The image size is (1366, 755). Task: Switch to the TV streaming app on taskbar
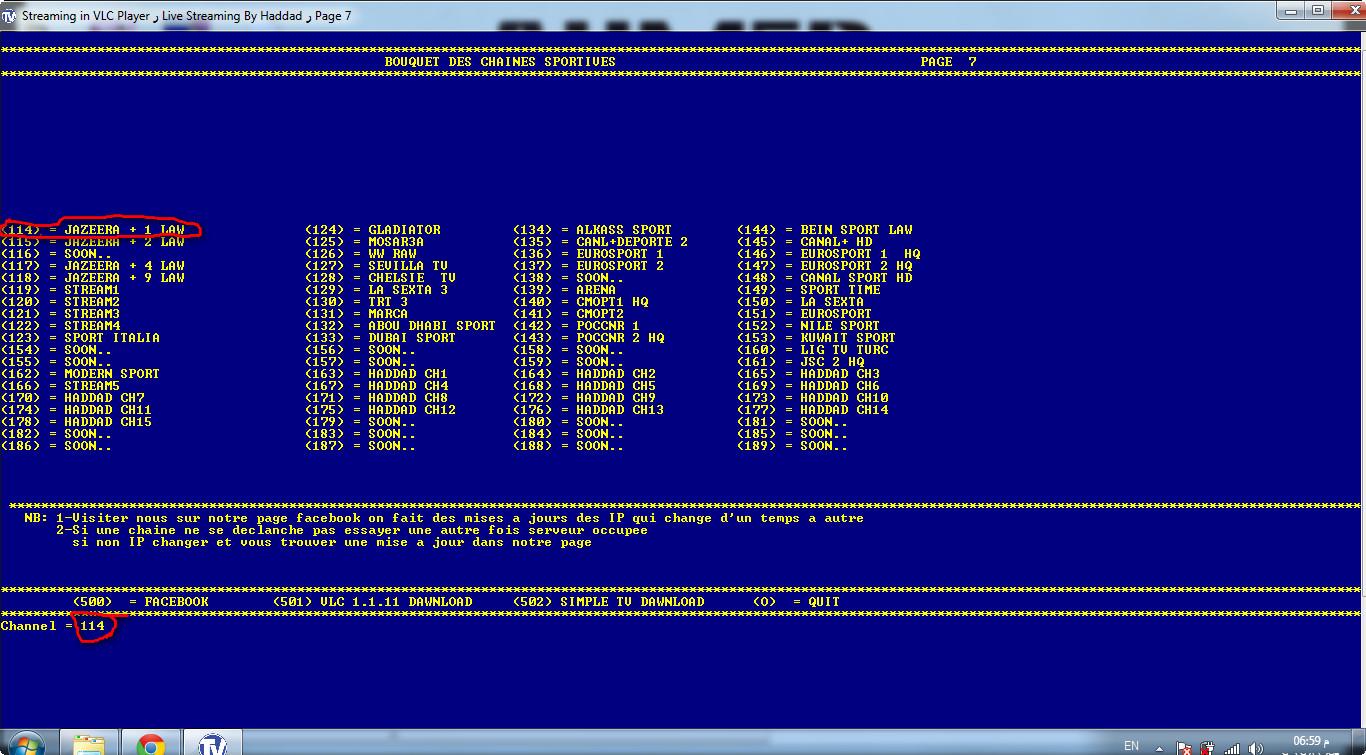[x=212, y=745]
